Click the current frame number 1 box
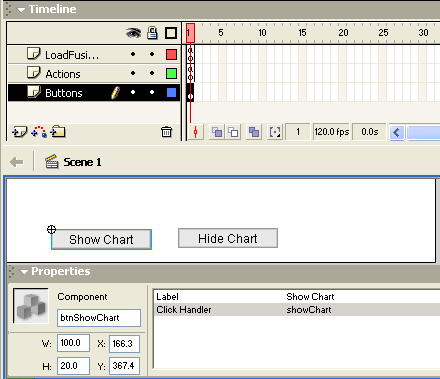The height and width of the screenshot is (379, 440). [298, 132]
